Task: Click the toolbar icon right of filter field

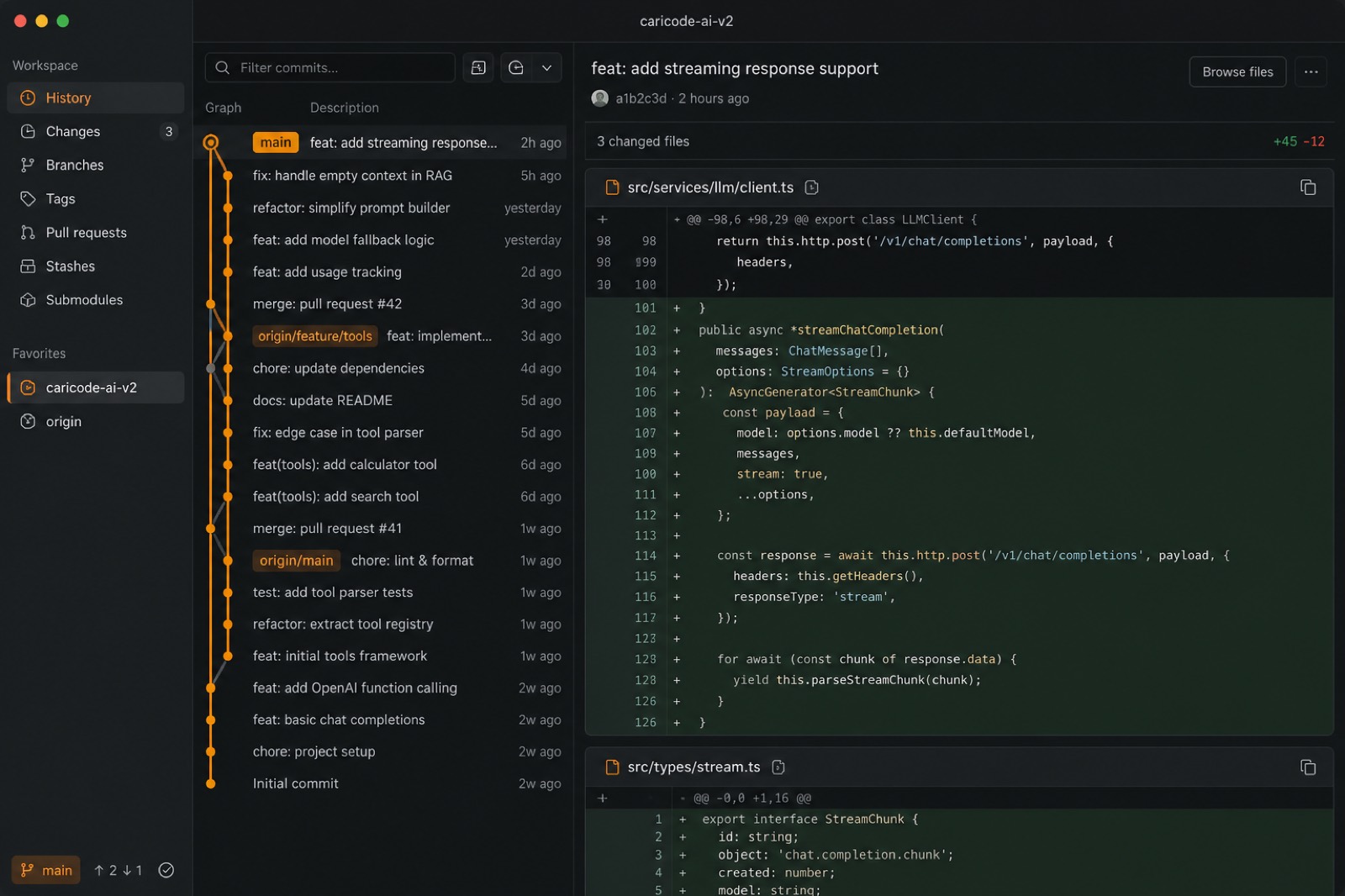Action: (x=478, y=67)
